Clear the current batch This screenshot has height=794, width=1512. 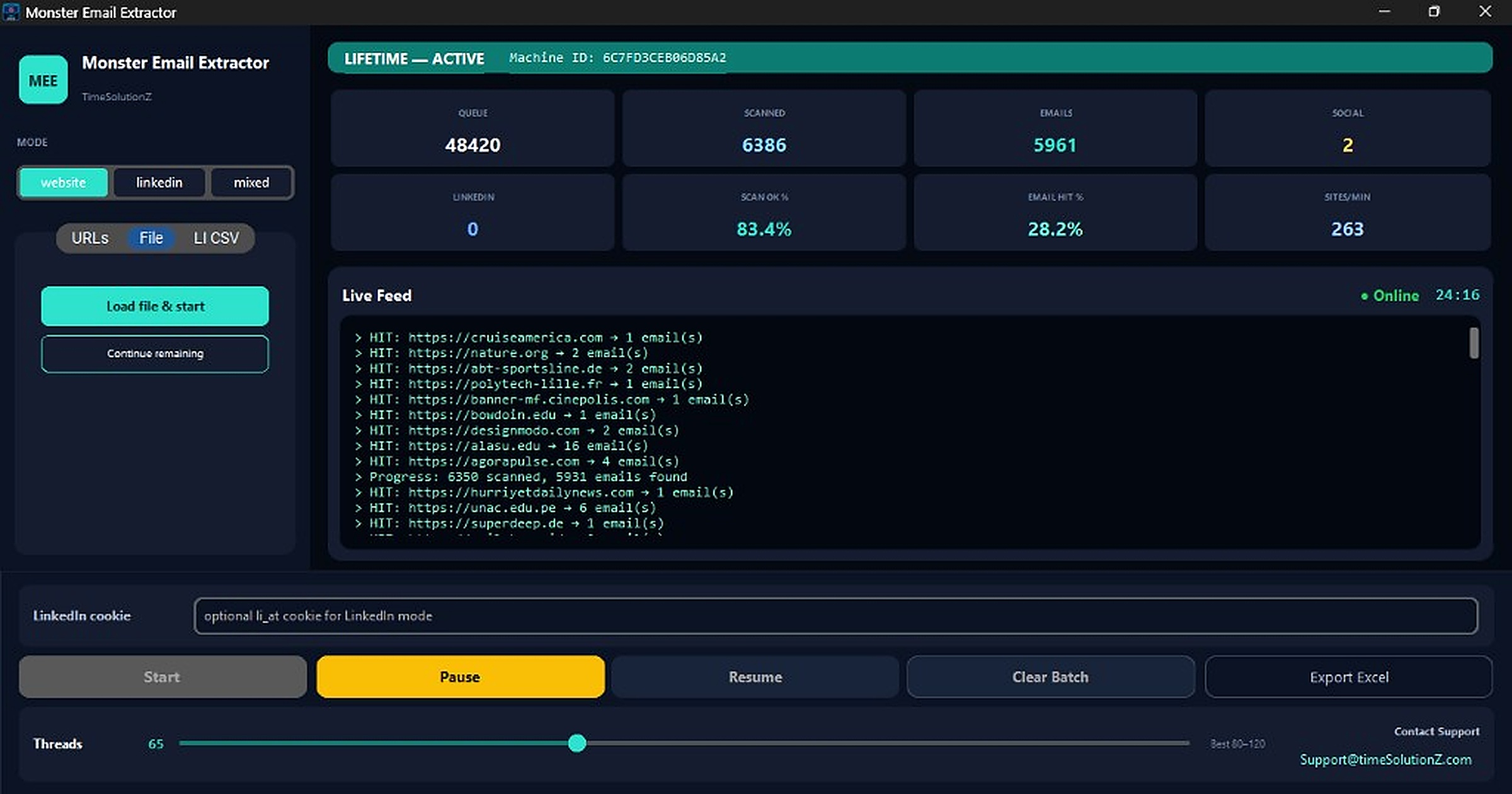1051,677
